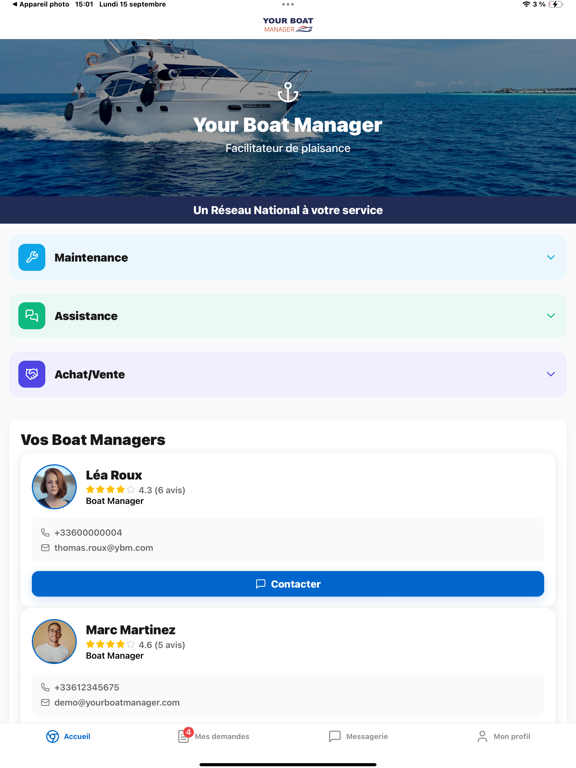
Task: Email thomas.roux@ybm.com
Action: pyautogui.click(x=103, y=548)
